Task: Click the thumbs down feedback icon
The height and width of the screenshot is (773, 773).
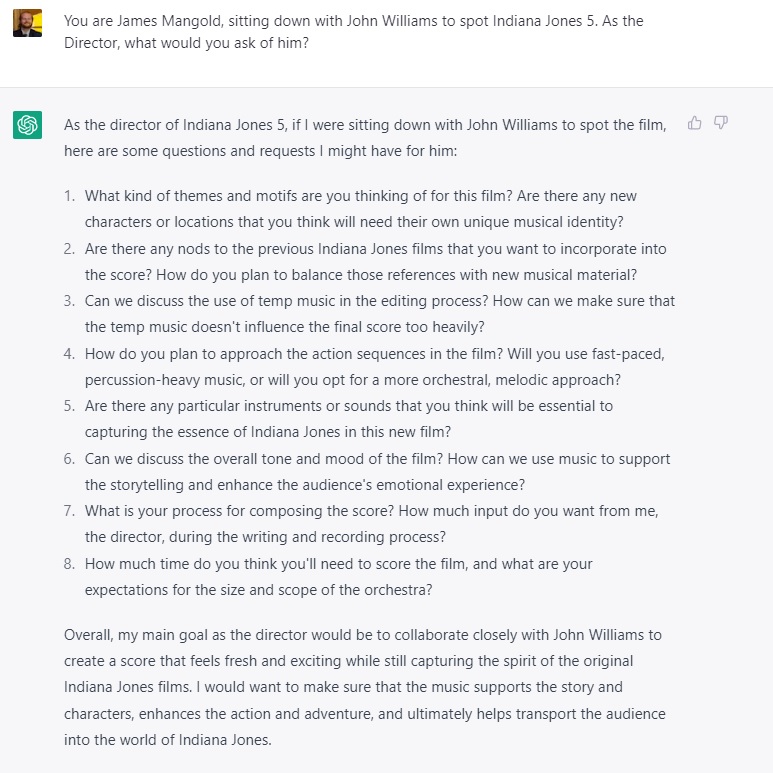Action: tap(721, 123)
